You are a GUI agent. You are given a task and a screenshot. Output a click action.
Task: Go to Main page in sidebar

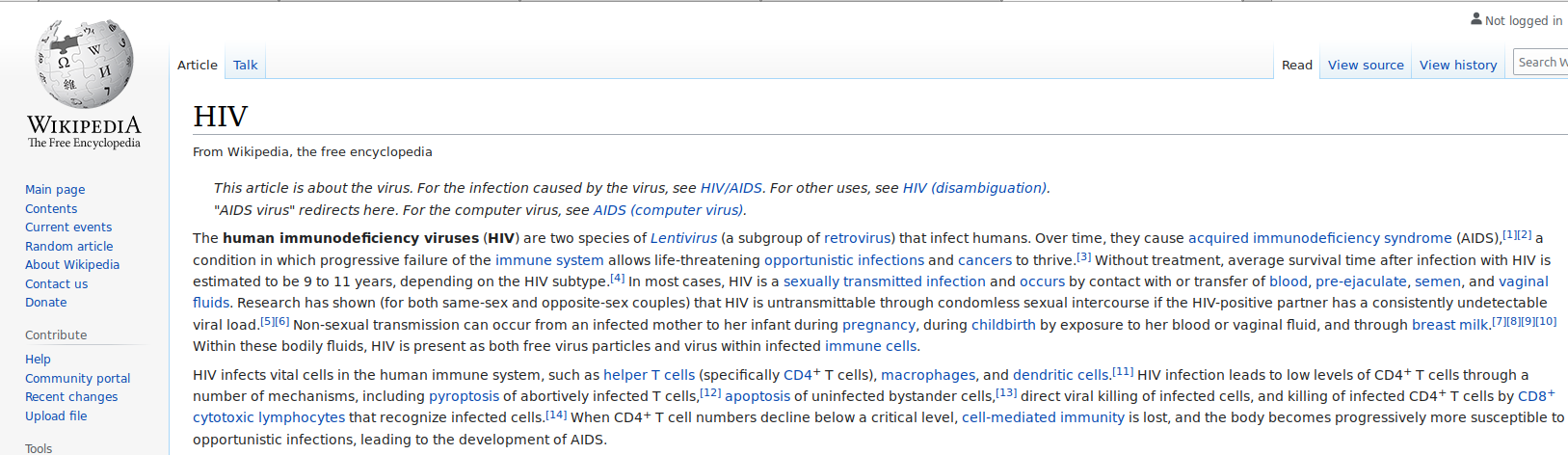pos(55,189)
